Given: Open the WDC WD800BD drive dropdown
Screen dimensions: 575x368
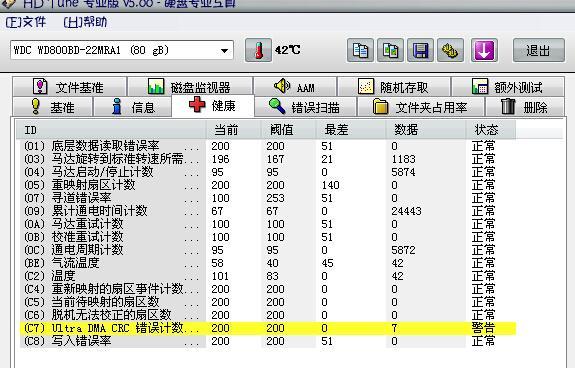Looking at the screenshot, I should [122, 50].
